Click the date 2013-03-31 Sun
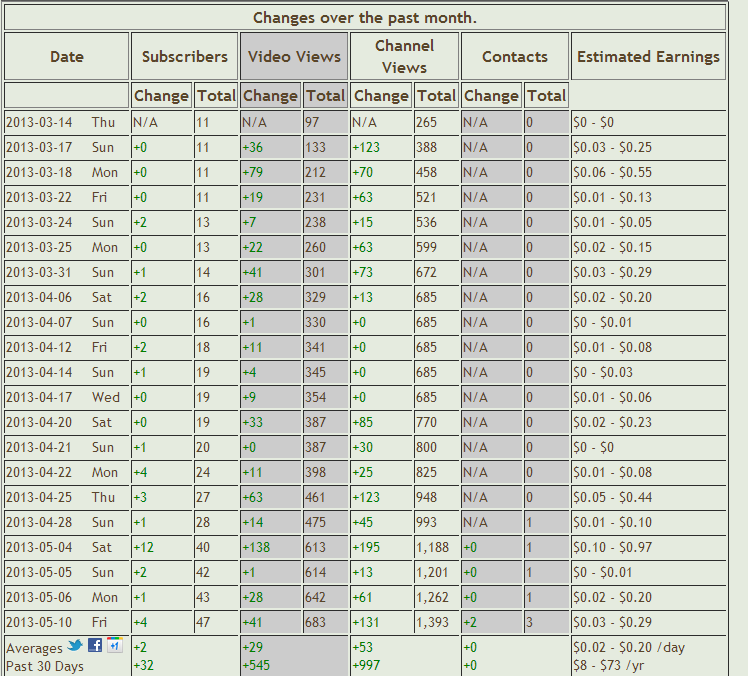748x676 pixels. click(x=60, y=272)
